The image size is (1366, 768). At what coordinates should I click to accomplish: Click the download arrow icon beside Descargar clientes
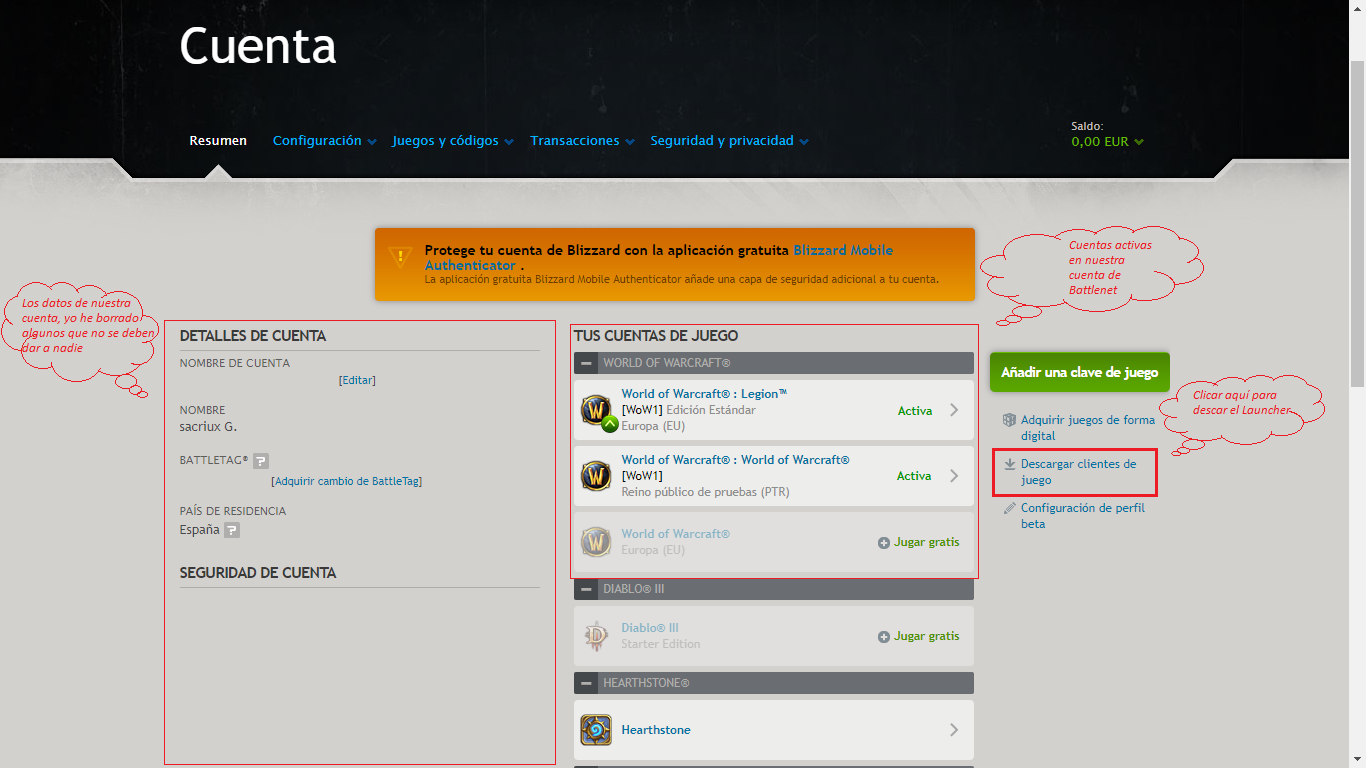click(1010, 464)
